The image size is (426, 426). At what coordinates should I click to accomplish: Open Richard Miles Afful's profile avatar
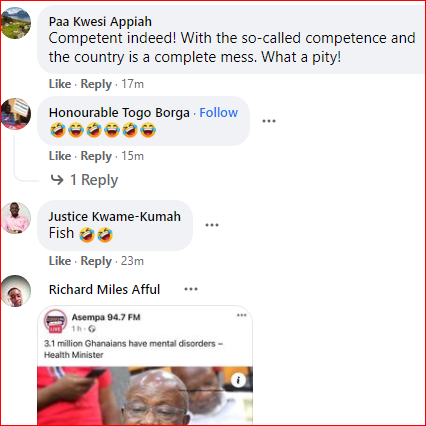[x=16, y=291]
